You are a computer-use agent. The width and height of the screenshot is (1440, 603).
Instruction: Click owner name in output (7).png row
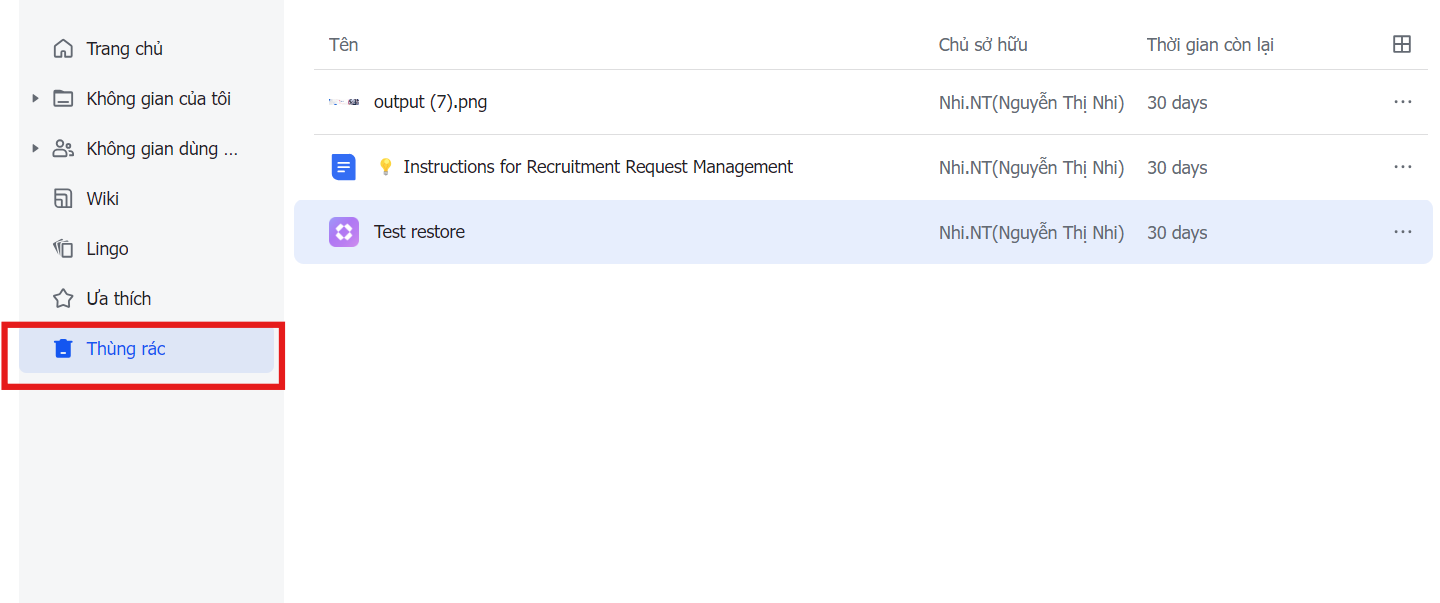coord(1031,103)
